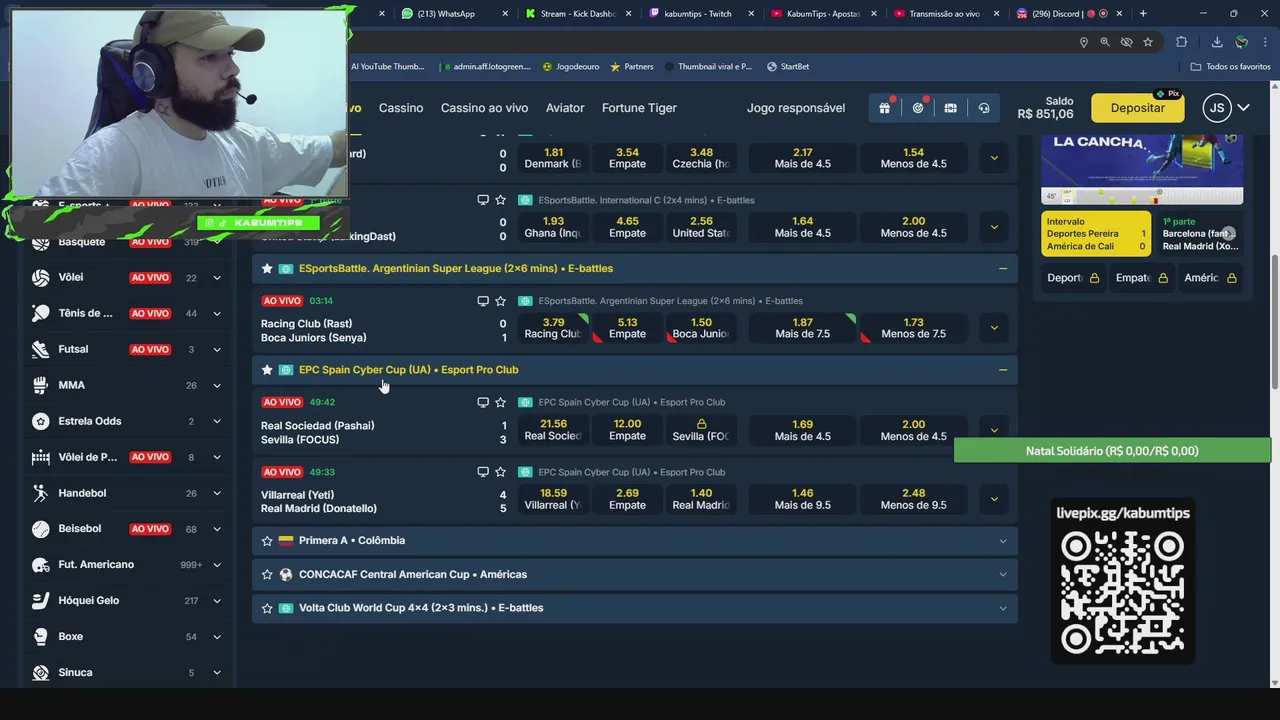The width and height of the screenshot is (1280, 720).
Task: Favorite the Ghana vs United States match
Action: click(x=500, y=200)
